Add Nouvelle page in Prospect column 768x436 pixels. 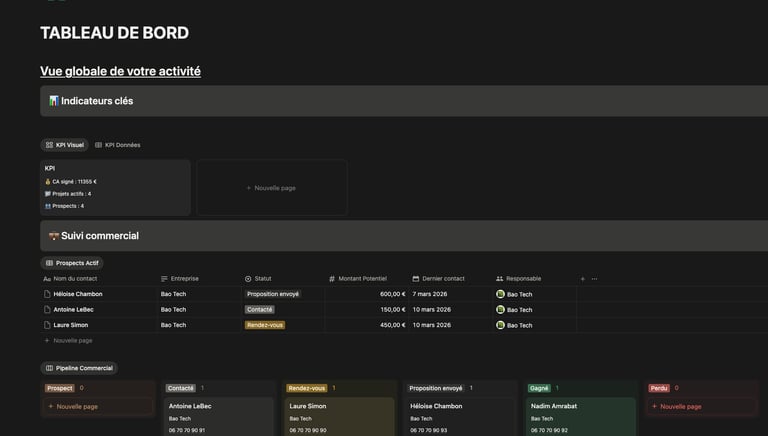[98, 407]
